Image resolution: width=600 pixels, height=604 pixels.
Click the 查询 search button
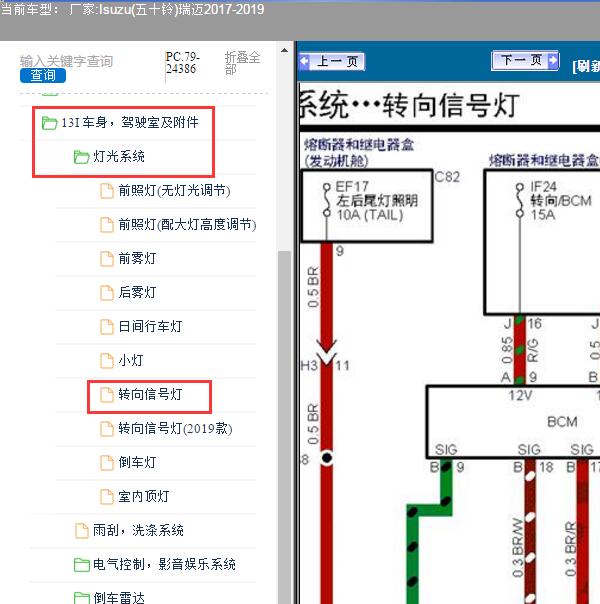tap(43, 76)
